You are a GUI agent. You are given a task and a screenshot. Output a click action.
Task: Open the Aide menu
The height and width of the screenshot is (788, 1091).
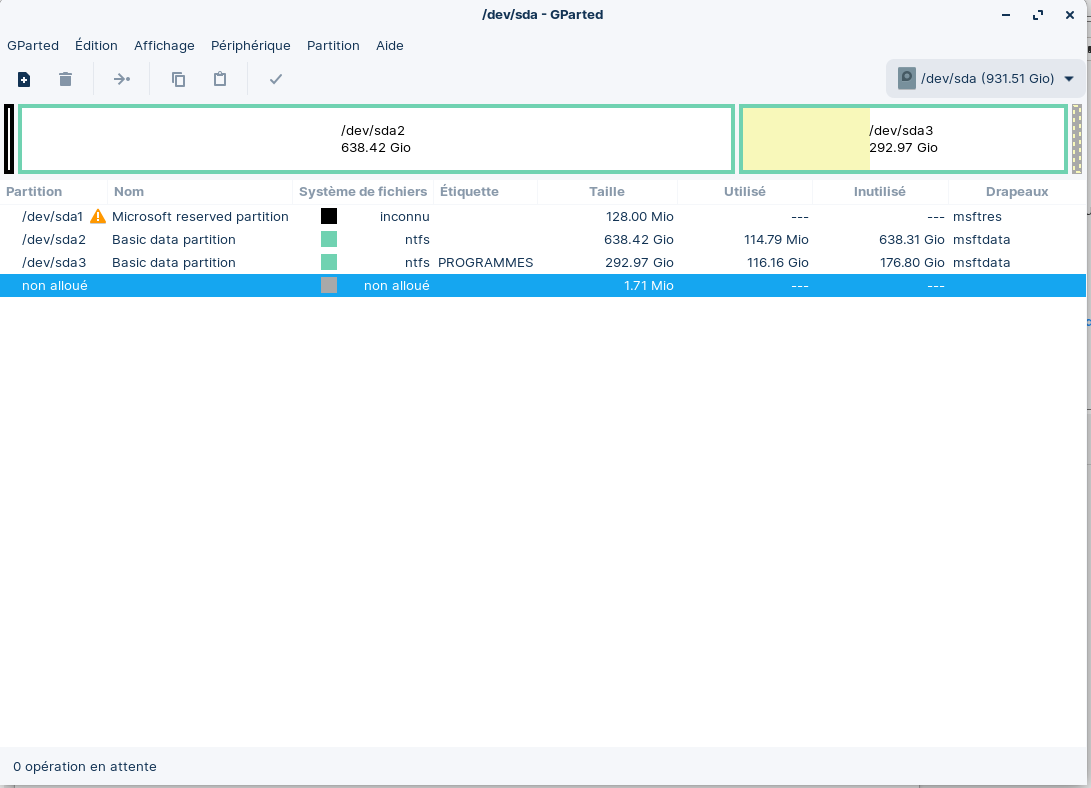[x=390, y=45]
